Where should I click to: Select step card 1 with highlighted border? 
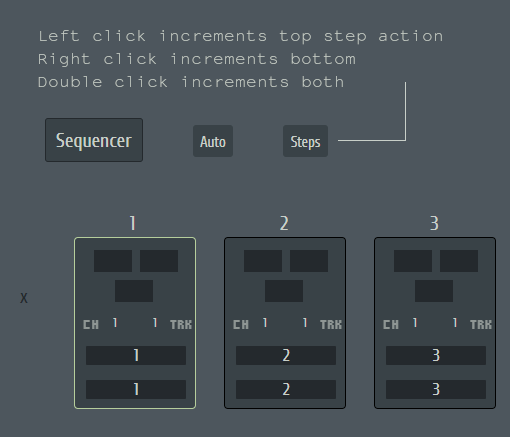click(x=135, y=323)
